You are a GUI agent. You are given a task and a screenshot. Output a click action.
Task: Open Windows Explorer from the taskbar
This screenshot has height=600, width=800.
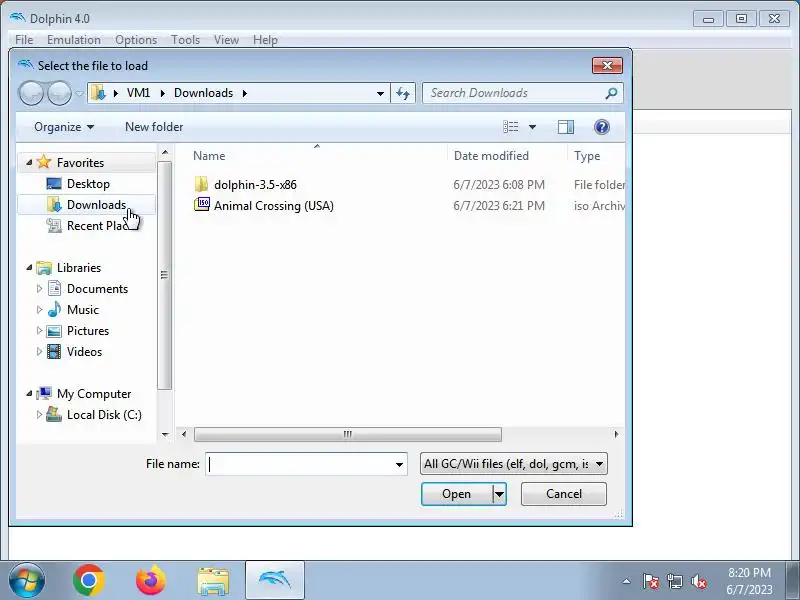point(213,581)
